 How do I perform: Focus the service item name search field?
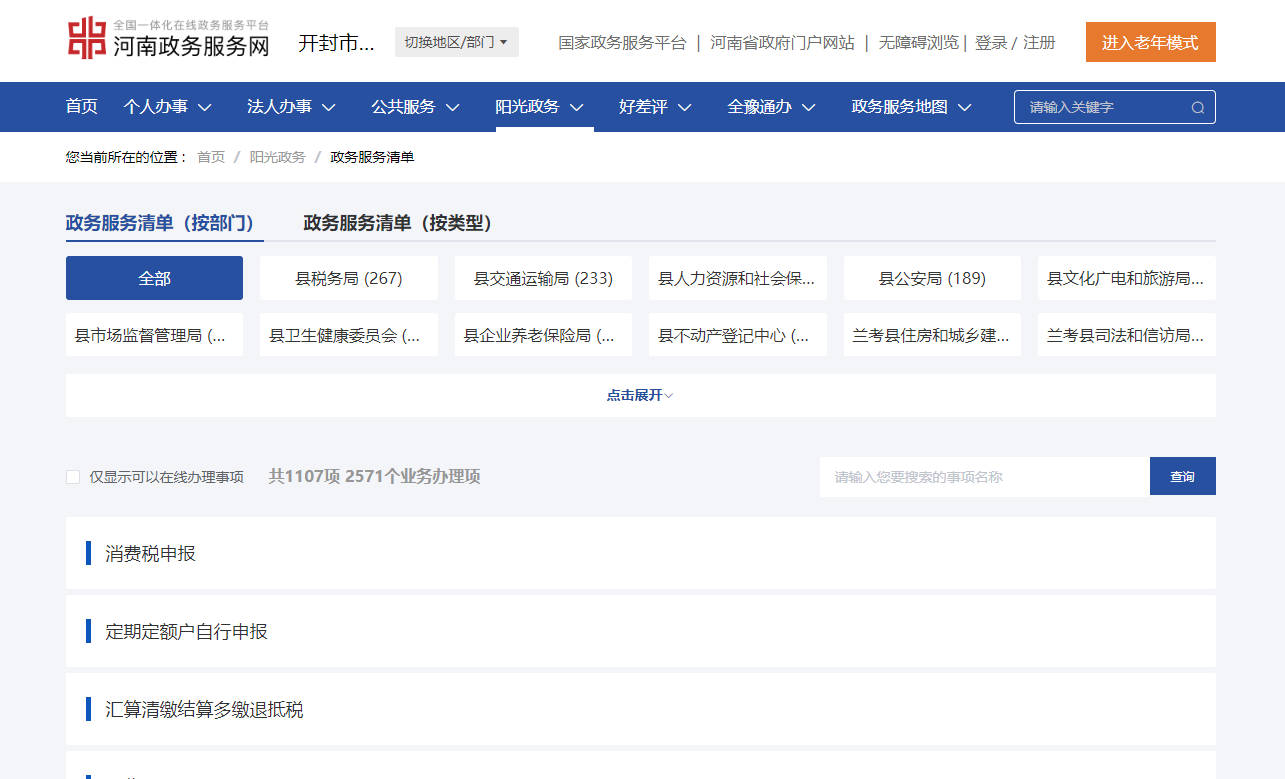[983, 477]
